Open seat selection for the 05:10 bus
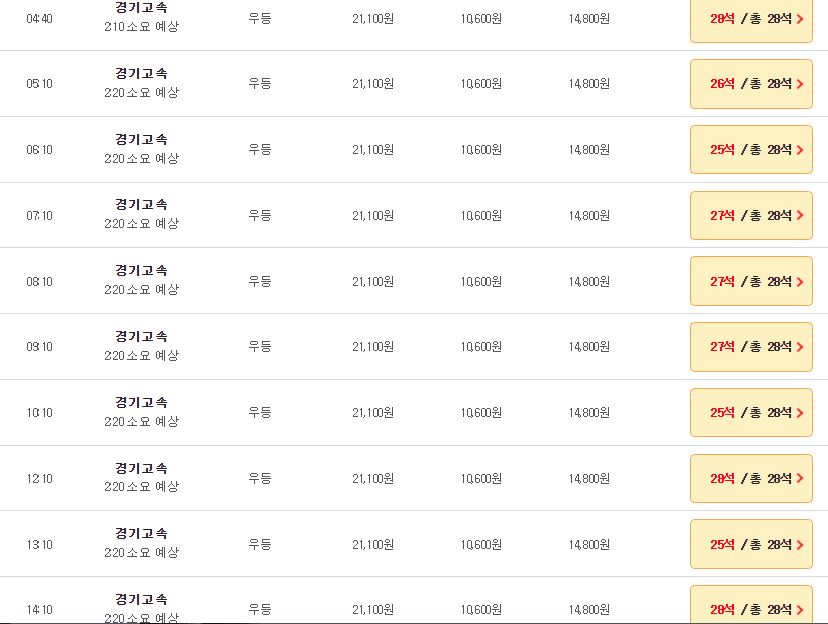Image resolution: width=828 pixels, height=624 pixels. click(751, 84)
